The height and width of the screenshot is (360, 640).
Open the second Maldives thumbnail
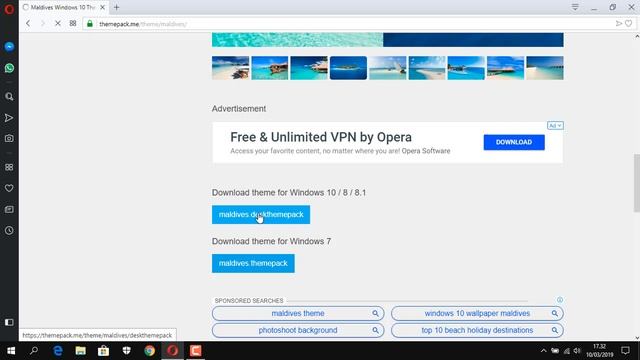pos(270,68)
